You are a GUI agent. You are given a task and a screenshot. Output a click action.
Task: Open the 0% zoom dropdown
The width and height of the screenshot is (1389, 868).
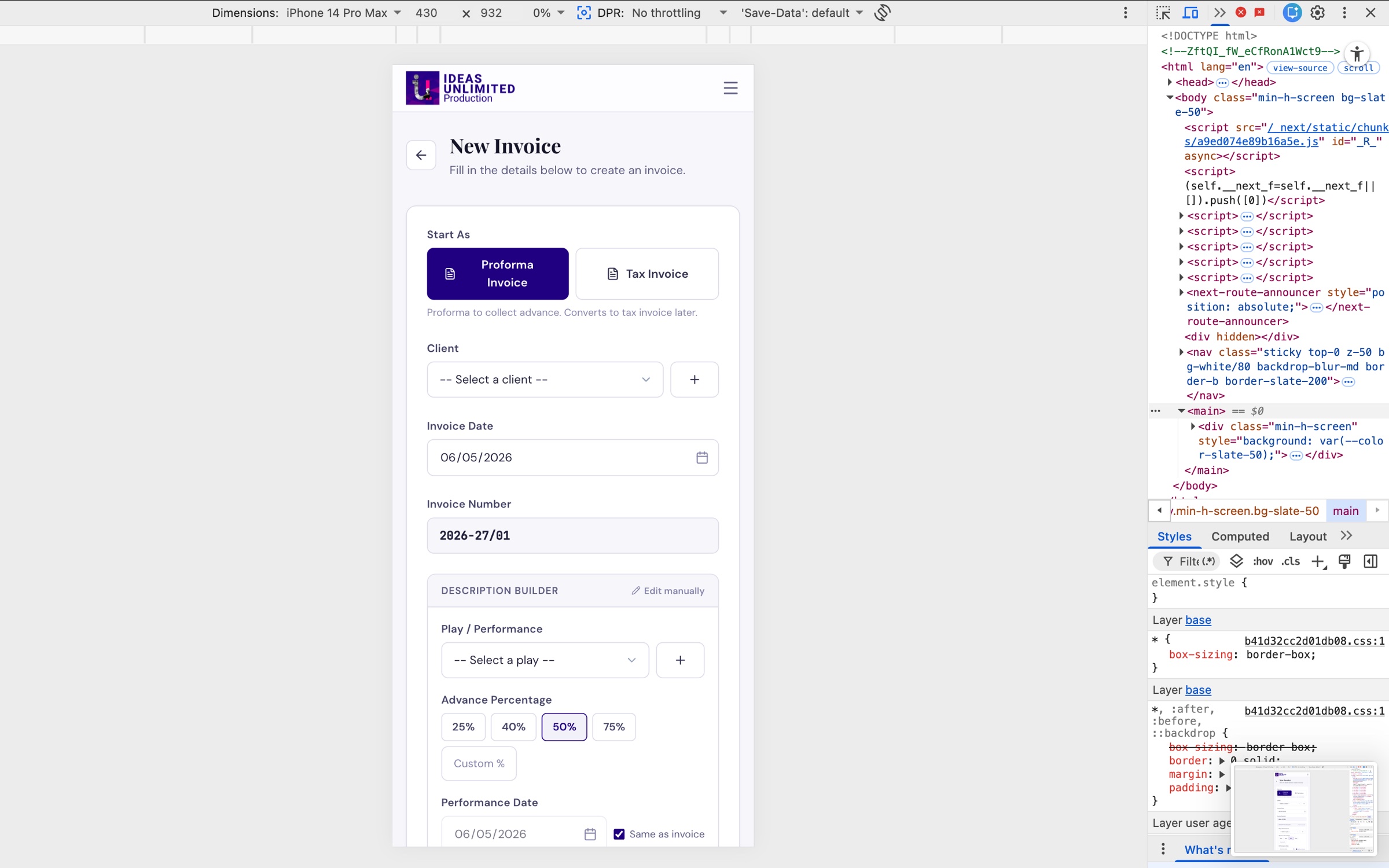coord(548,13)
